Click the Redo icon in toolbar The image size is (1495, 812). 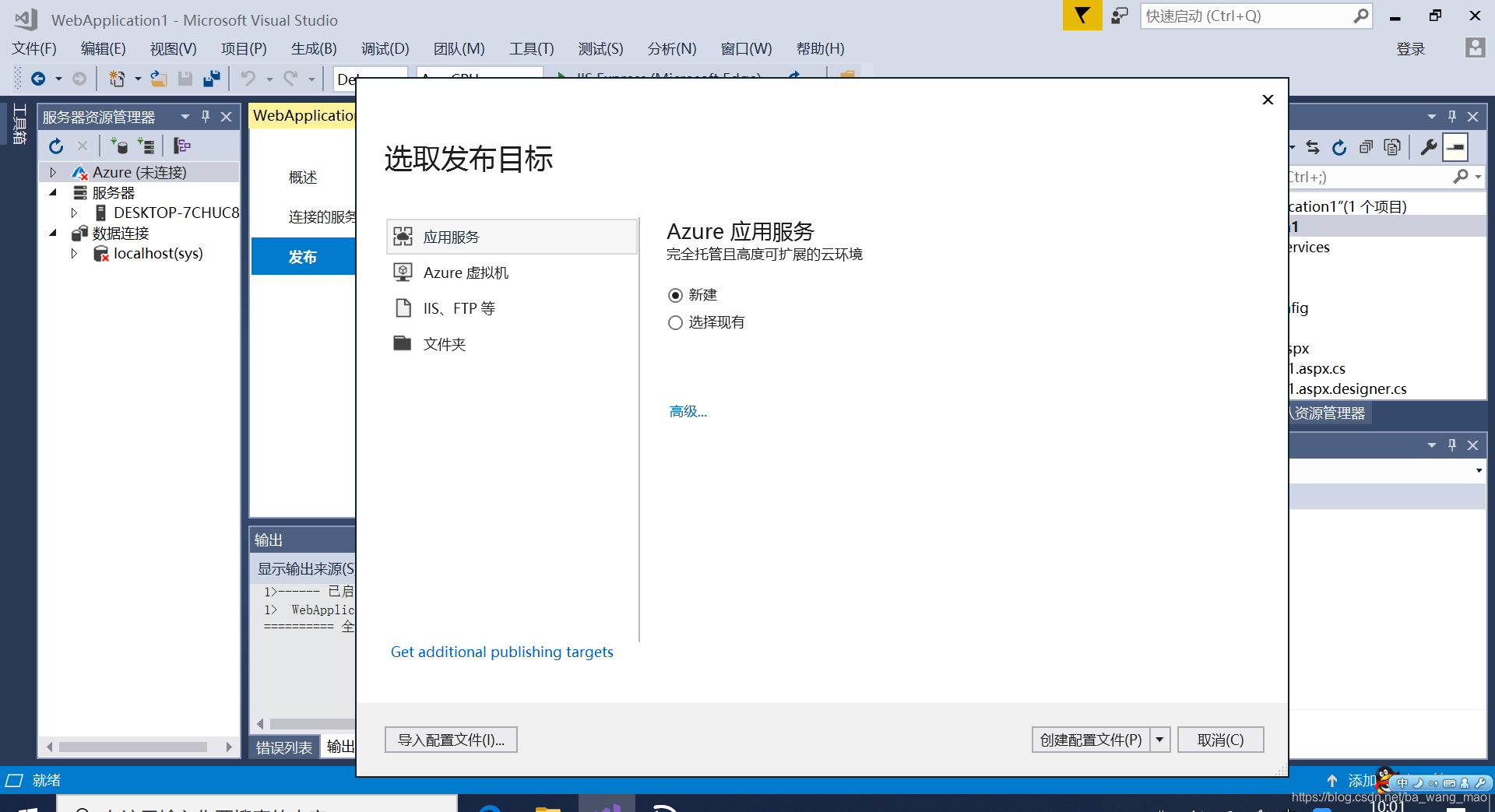click(x=290, y=79)
